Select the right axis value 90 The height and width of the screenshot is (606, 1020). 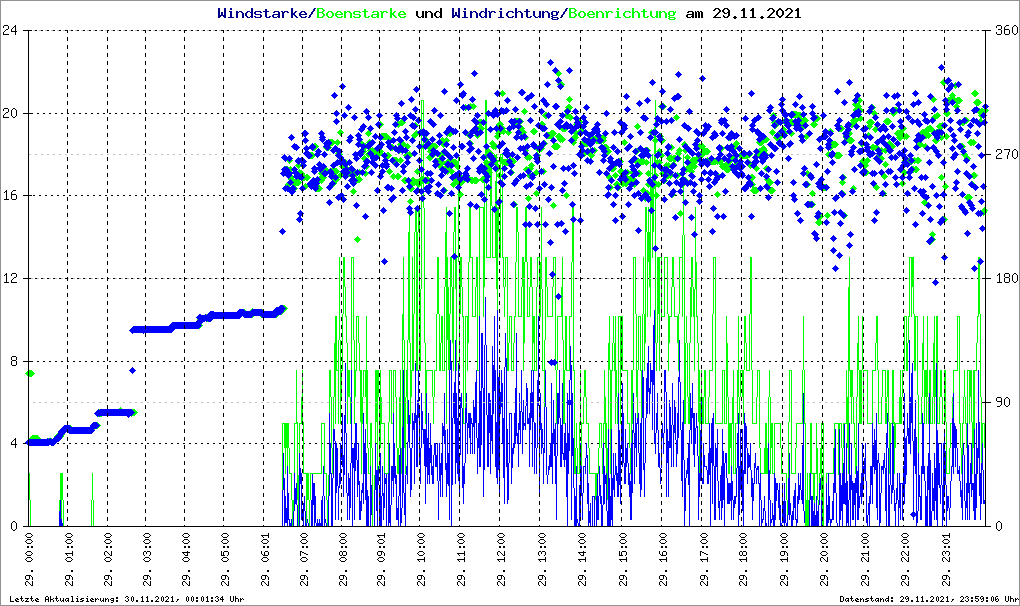[1001, 402]
